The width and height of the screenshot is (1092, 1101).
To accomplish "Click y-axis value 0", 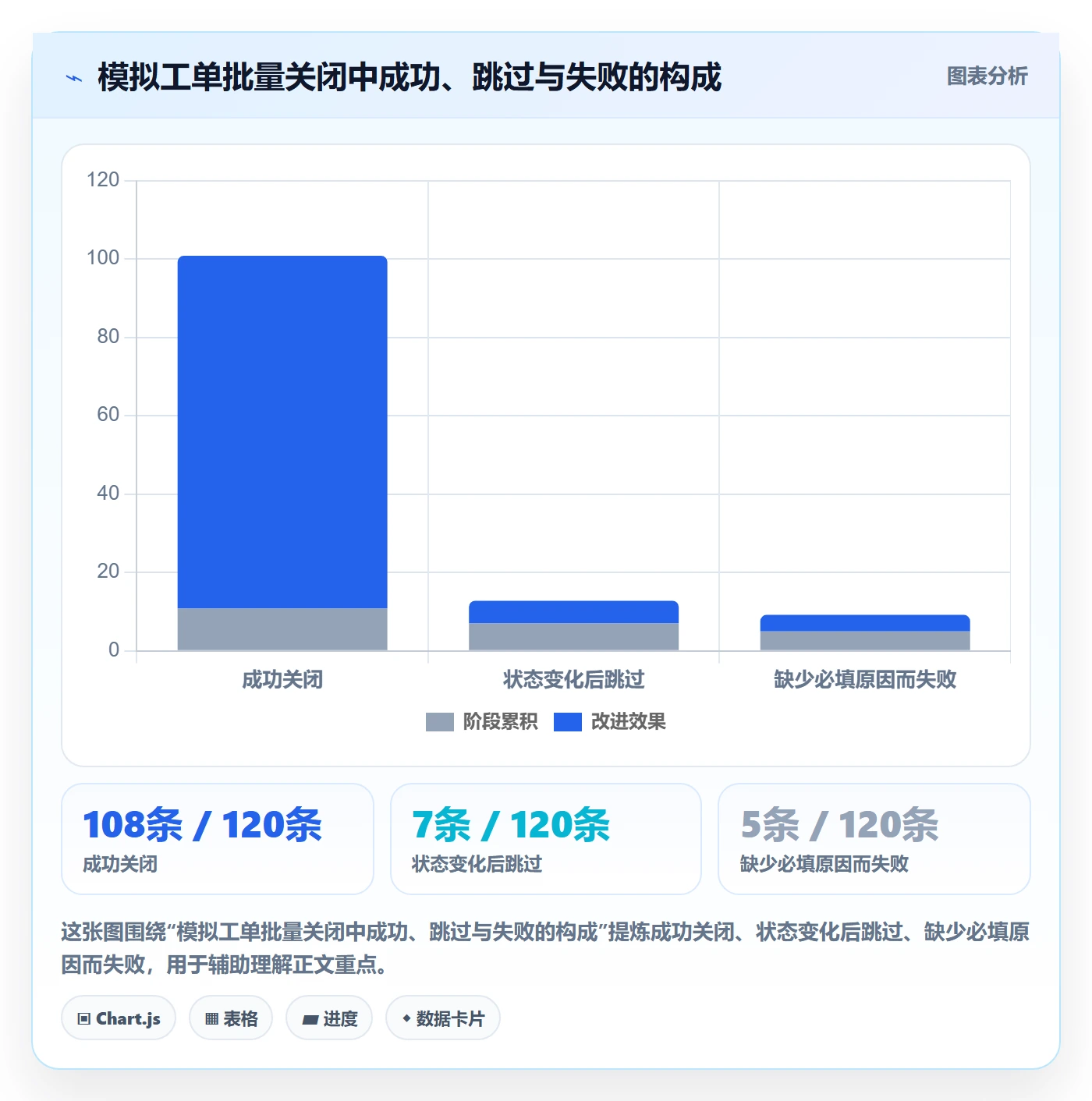I will point(114,650).
